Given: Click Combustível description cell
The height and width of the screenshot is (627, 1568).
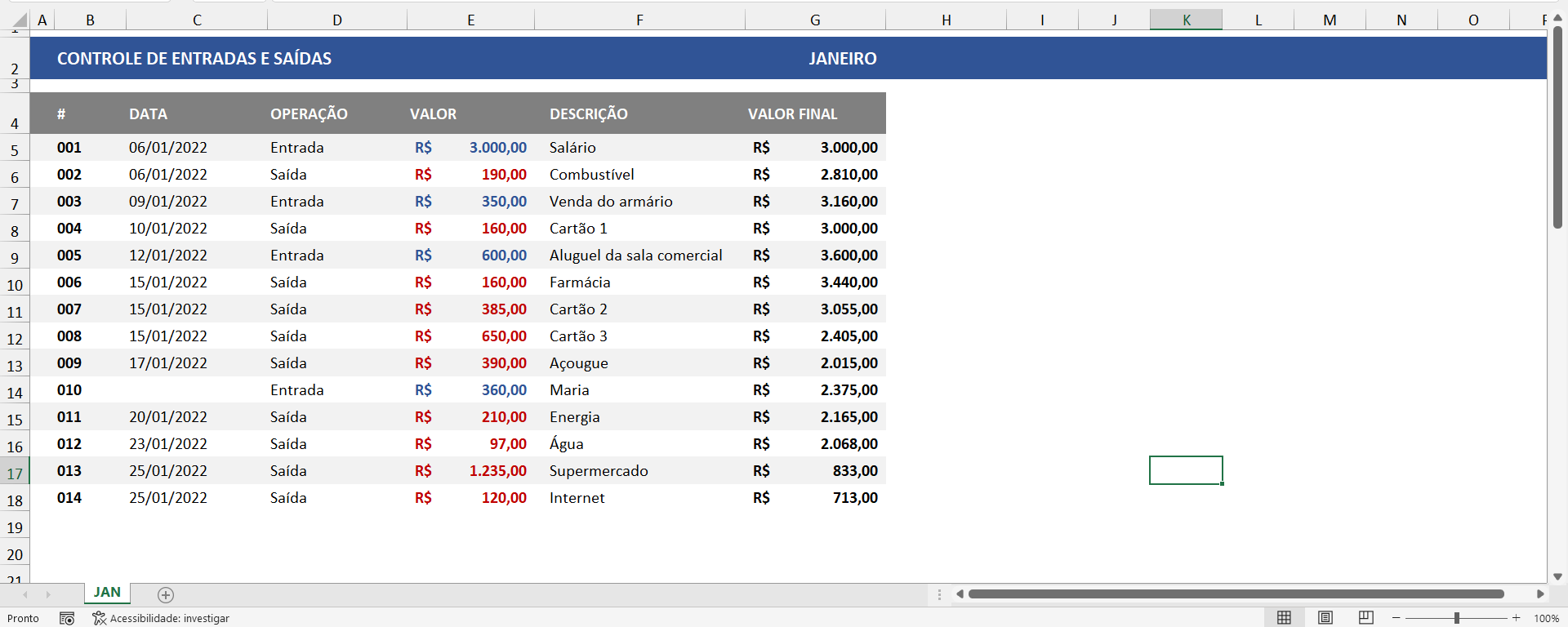Looking at the screenshot, I should point(639,174).
